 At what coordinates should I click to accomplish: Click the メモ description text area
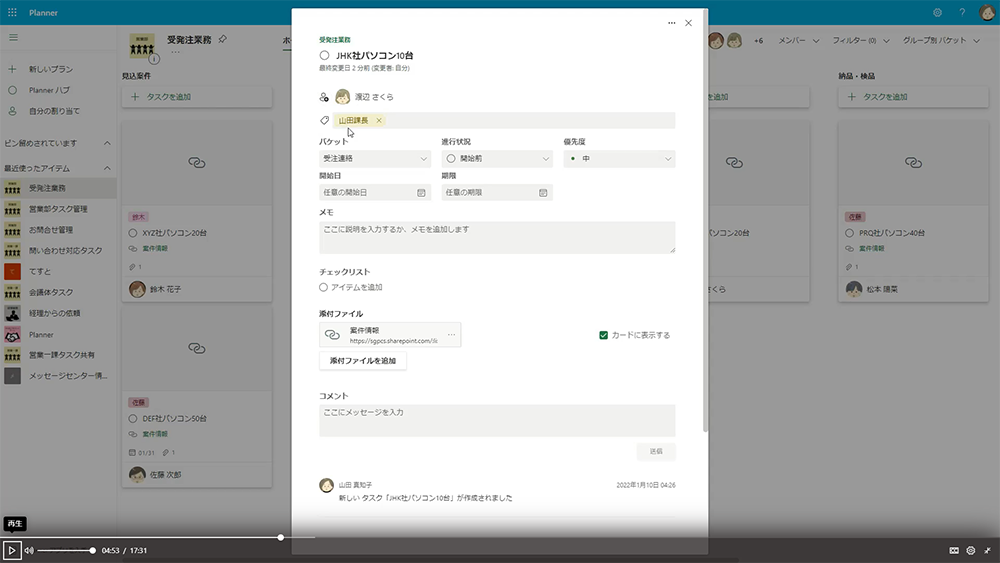[497, 237]
